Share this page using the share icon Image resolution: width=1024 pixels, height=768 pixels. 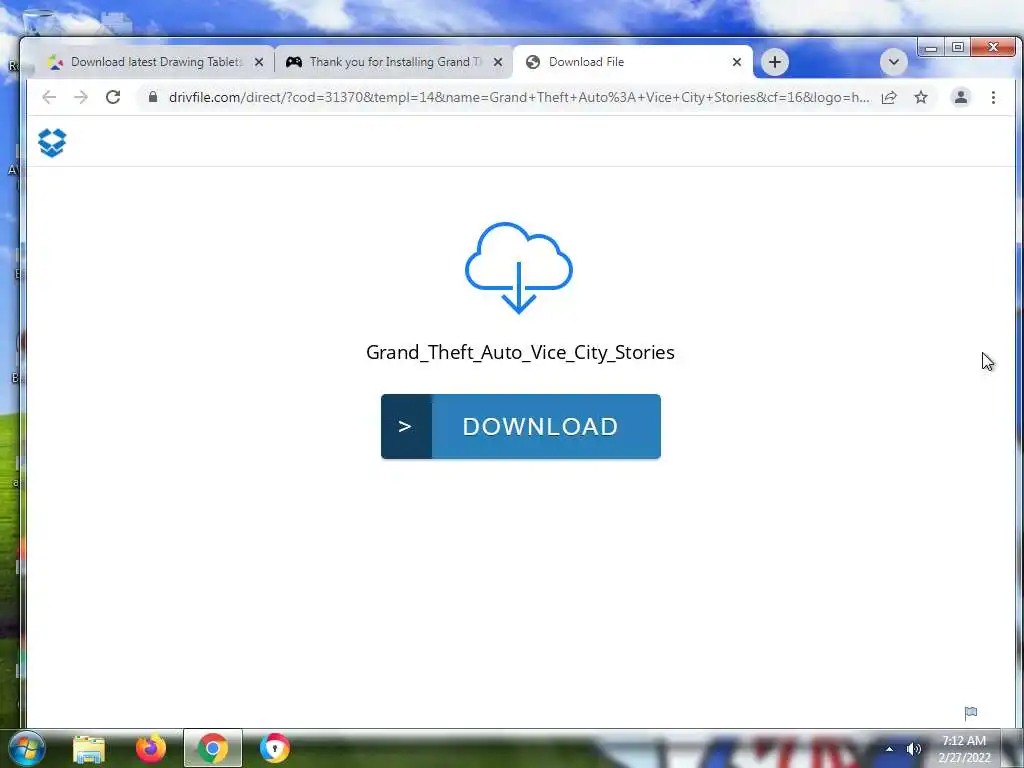point(889,97)
